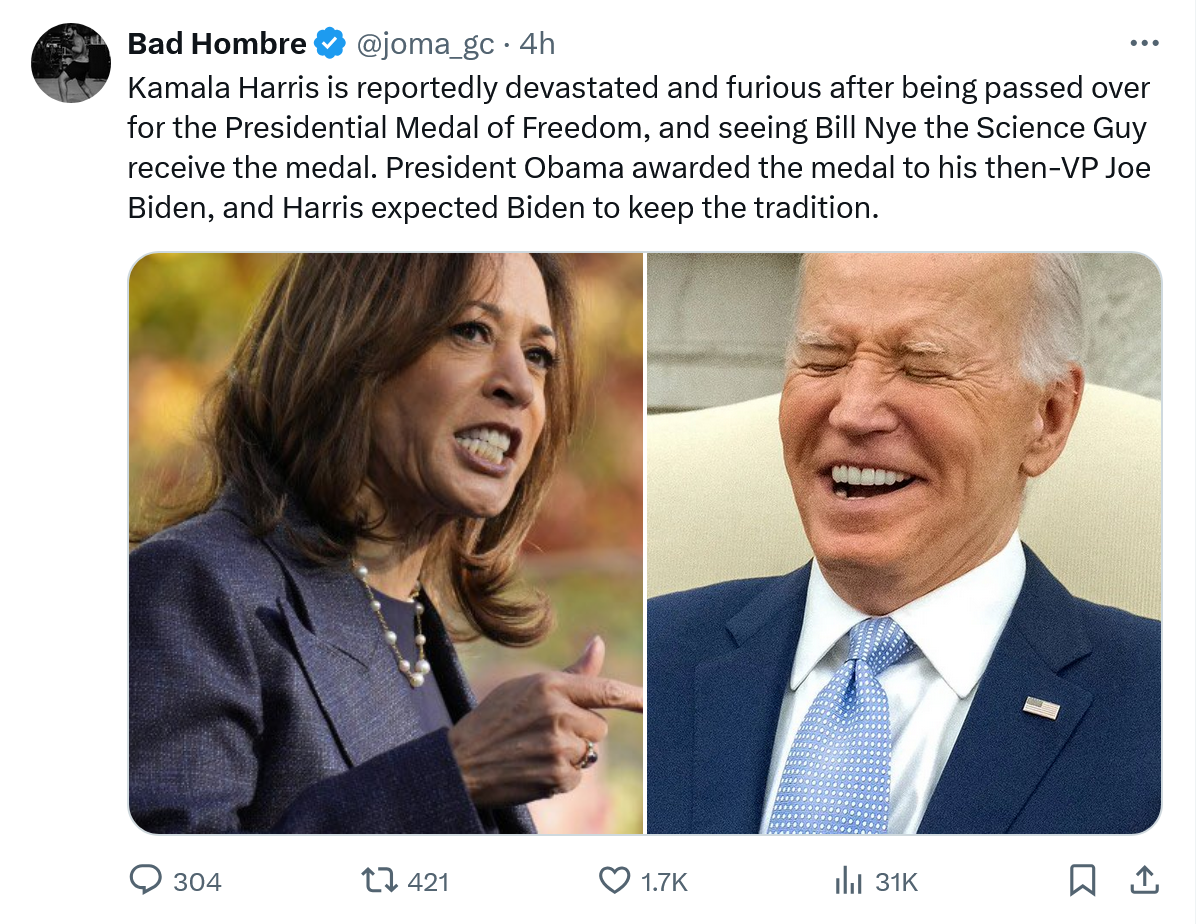Click the reply speech bubble icon
1196x924 pixels.
pos(146,880)
